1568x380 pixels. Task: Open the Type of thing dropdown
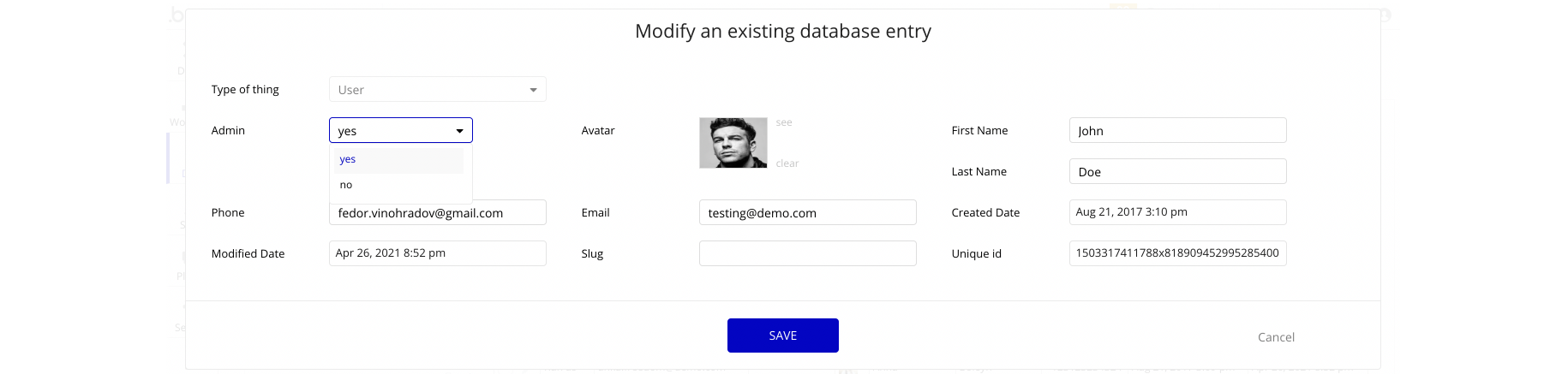pyautogui.click(x=437, y=90)
